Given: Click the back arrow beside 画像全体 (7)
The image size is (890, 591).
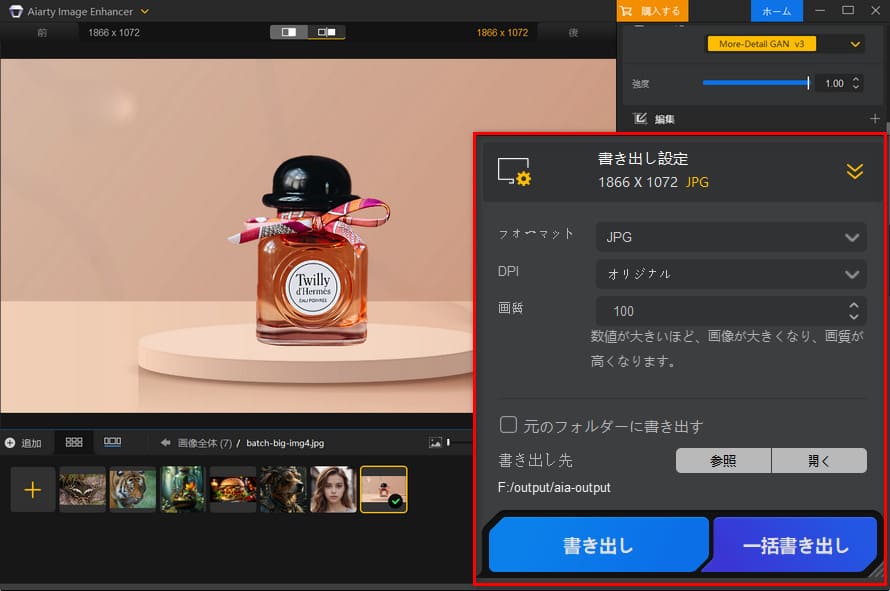Looking at the screenshot, I should tap(165, 442).
